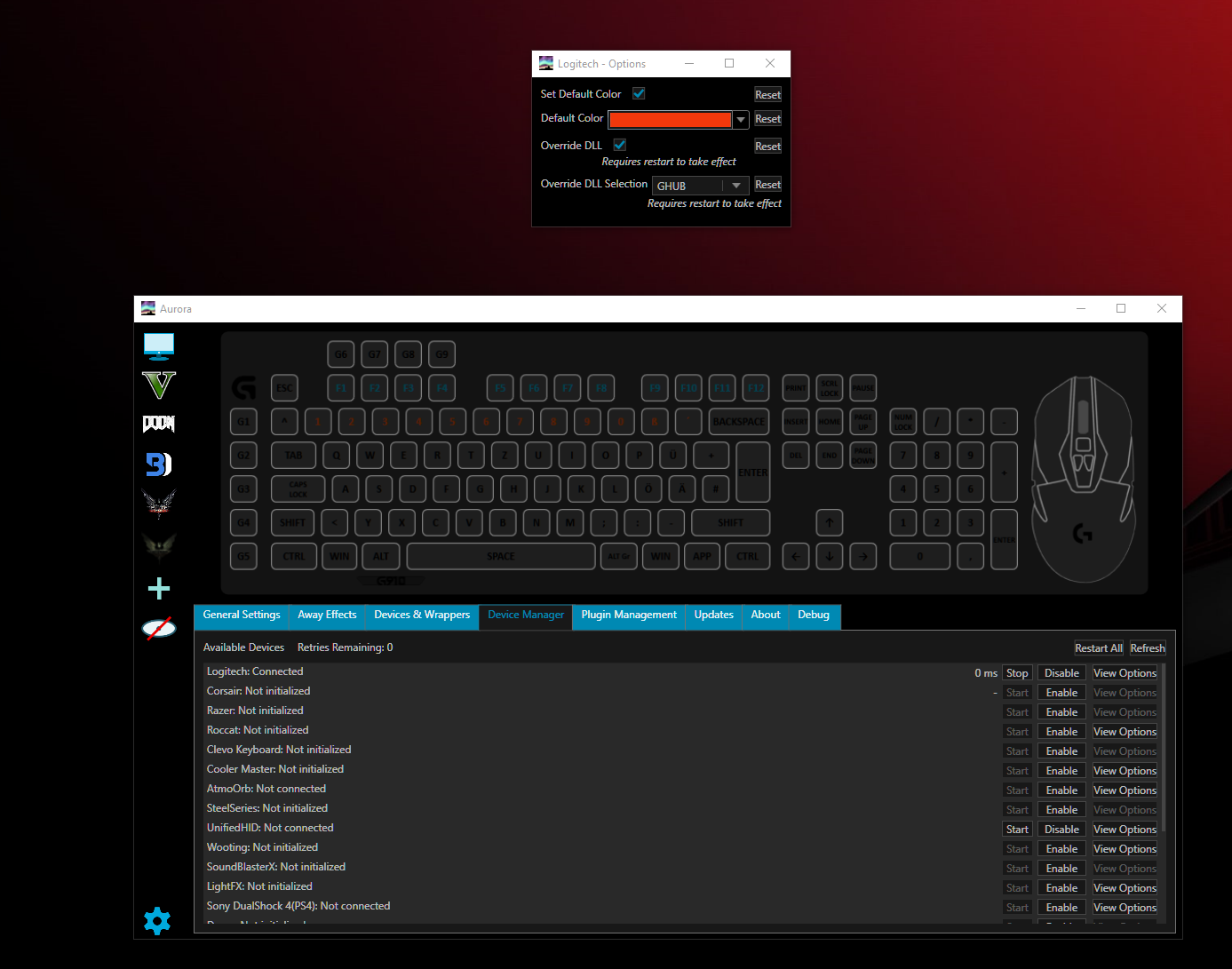This screenshot has height=969, width=1232.
Task: Click the ENTER key on main keyboard
Action: 753,473
